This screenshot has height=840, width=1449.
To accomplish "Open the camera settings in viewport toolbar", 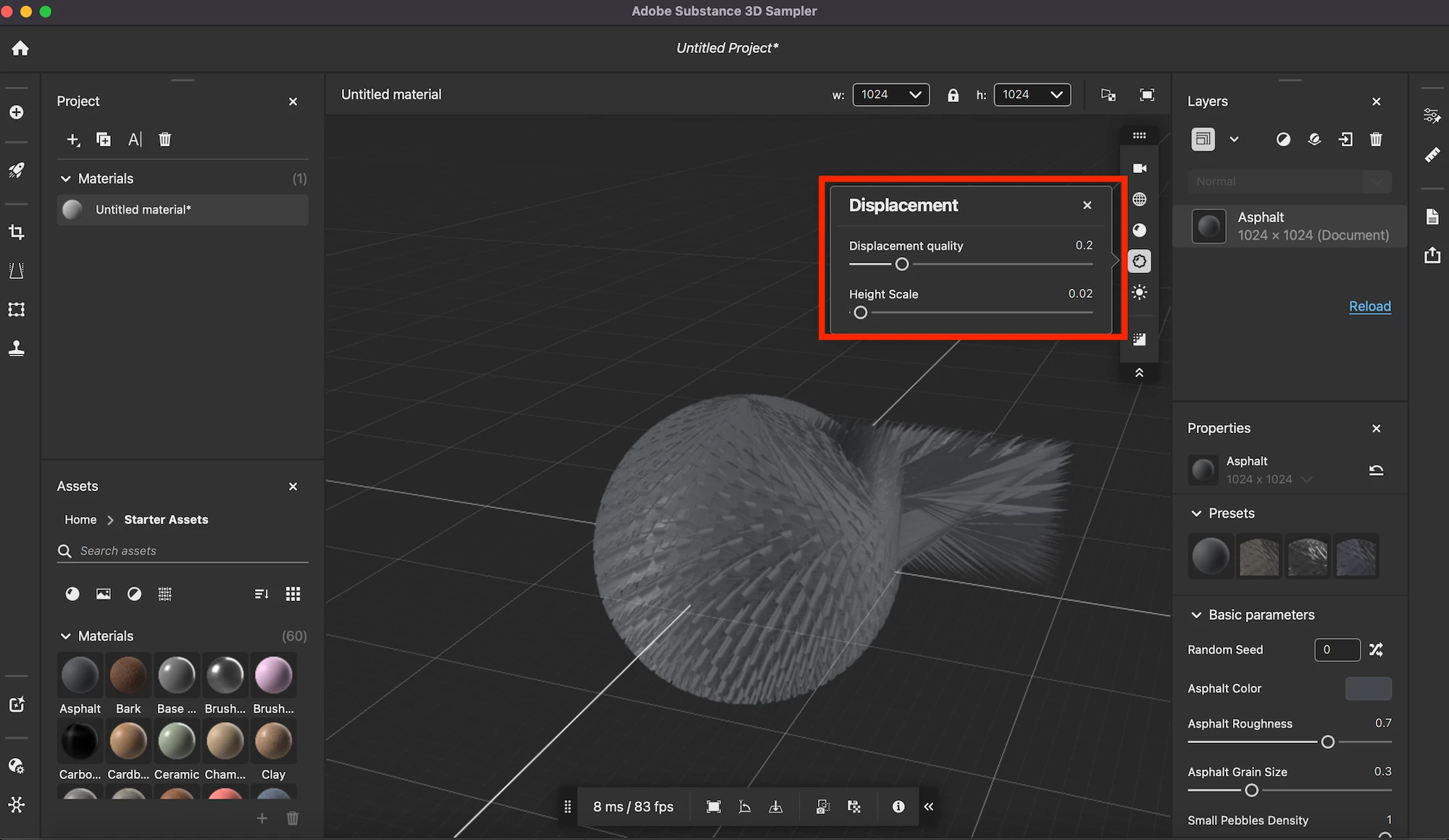I will point(1140,168).
